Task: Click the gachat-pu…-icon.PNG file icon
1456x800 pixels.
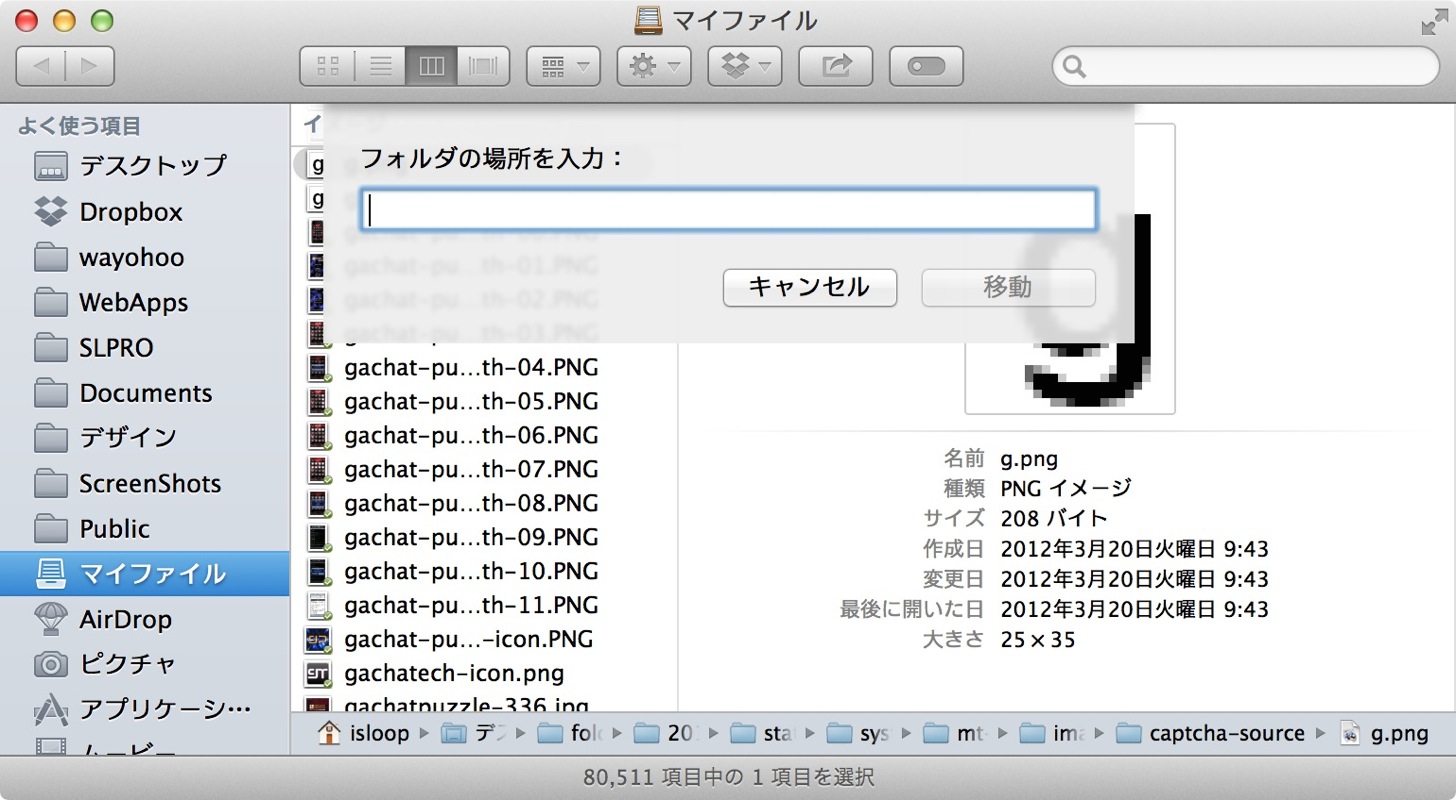Action: [x=318, y=639]
